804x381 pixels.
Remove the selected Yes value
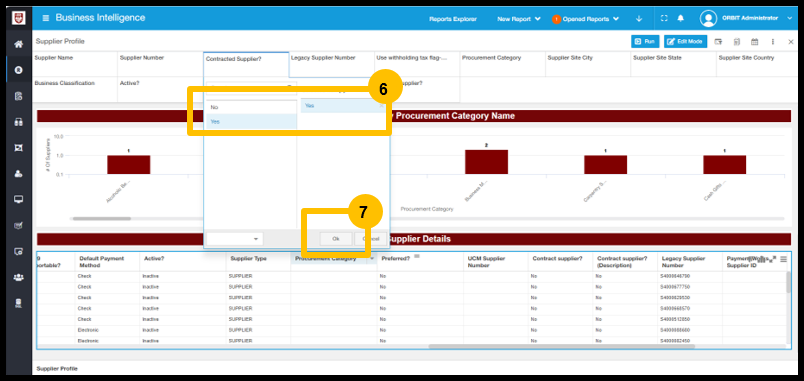tap(381, 106)
